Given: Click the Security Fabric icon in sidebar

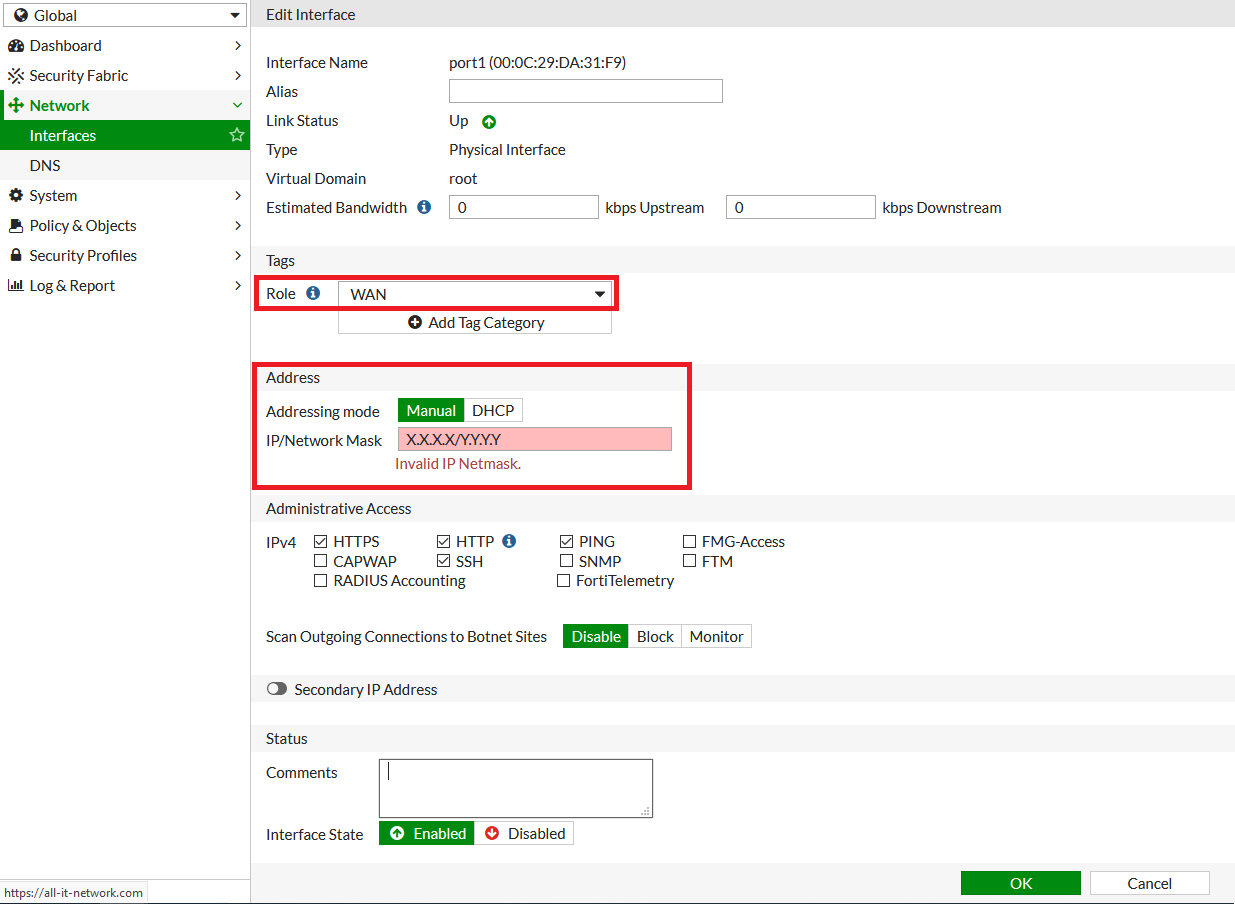Looking at the screenshot, I should [16, 76].
